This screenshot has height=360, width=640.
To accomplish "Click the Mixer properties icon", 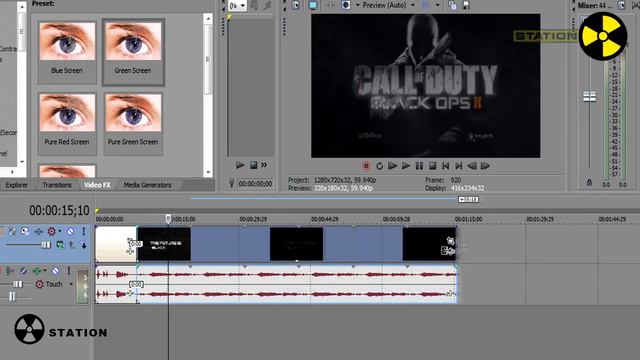I will coord(621,5).
